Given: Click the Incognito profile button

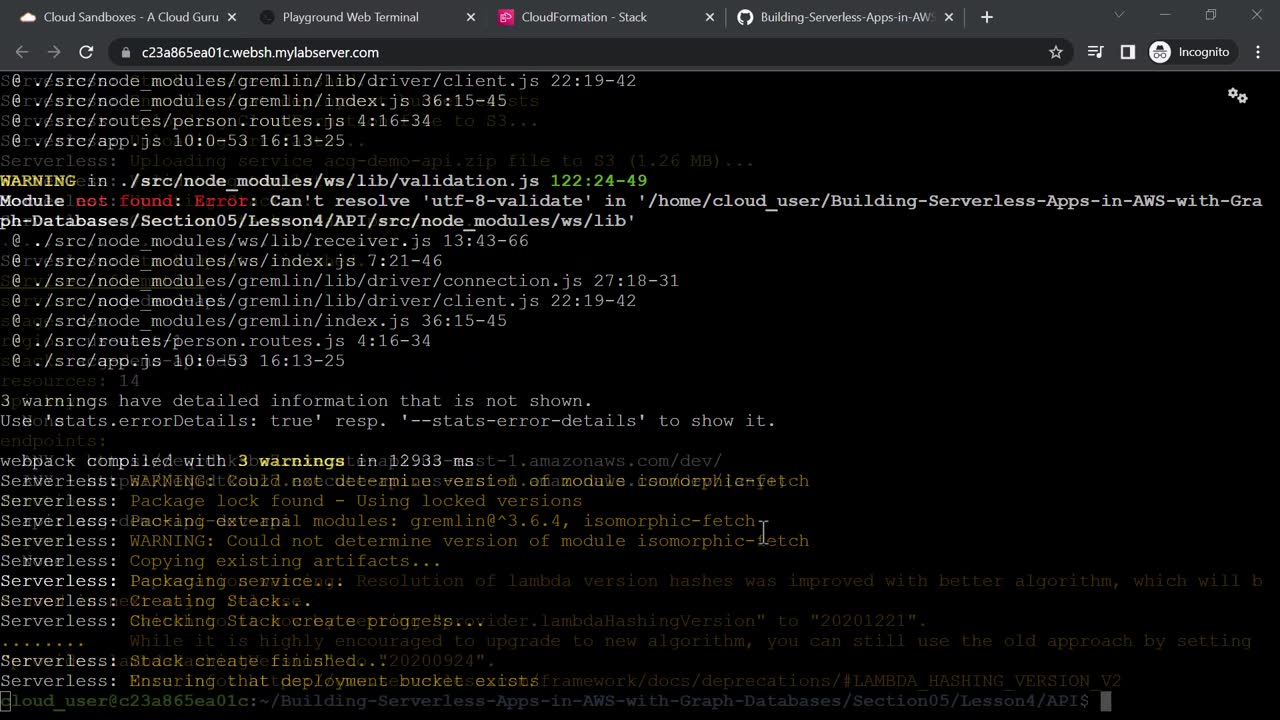Looking at the screenshot, I should click(x=1190, y=52).
